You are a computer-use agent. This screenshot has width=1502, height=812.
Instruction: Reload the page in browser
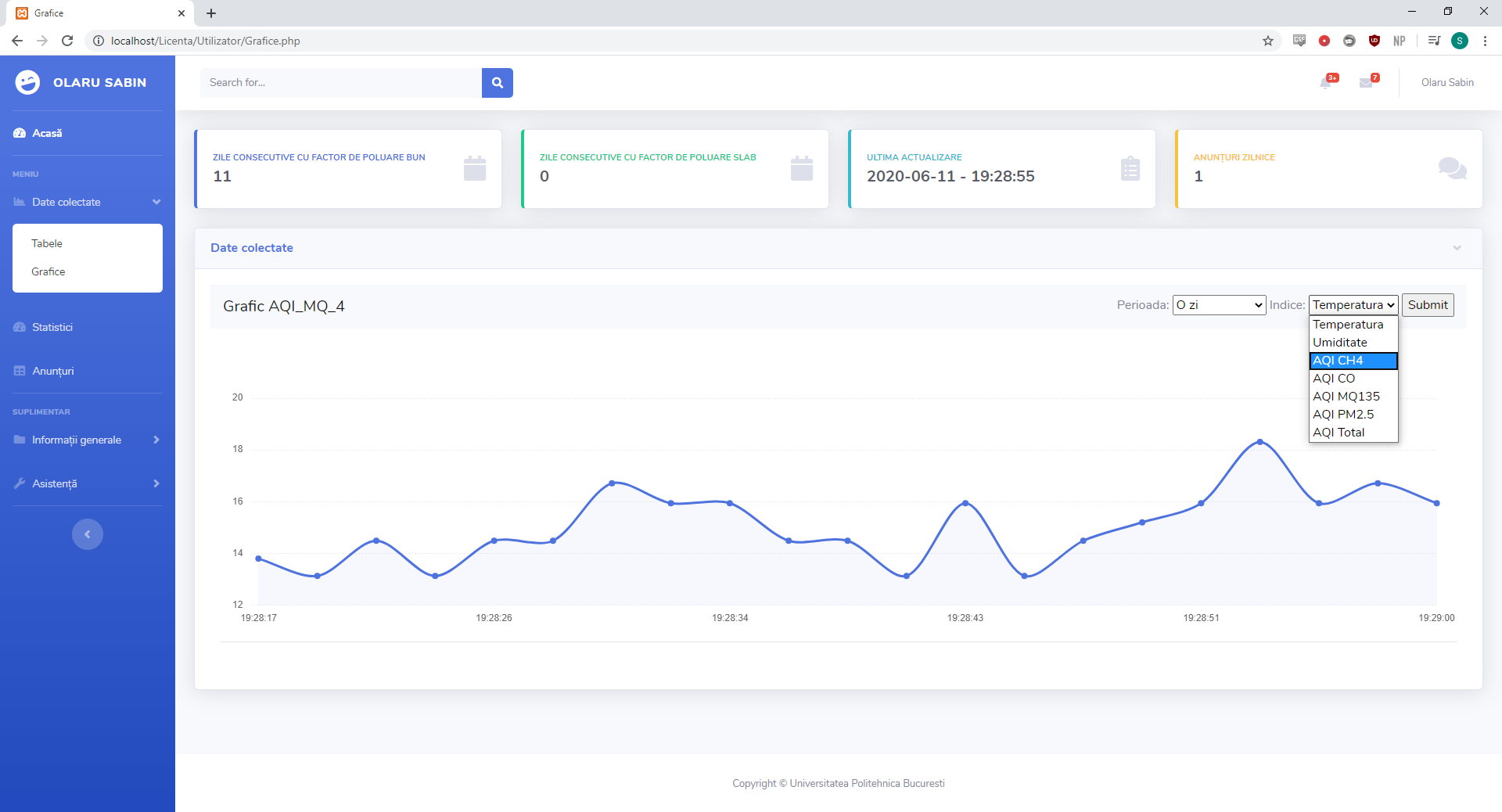pos(67,41)
